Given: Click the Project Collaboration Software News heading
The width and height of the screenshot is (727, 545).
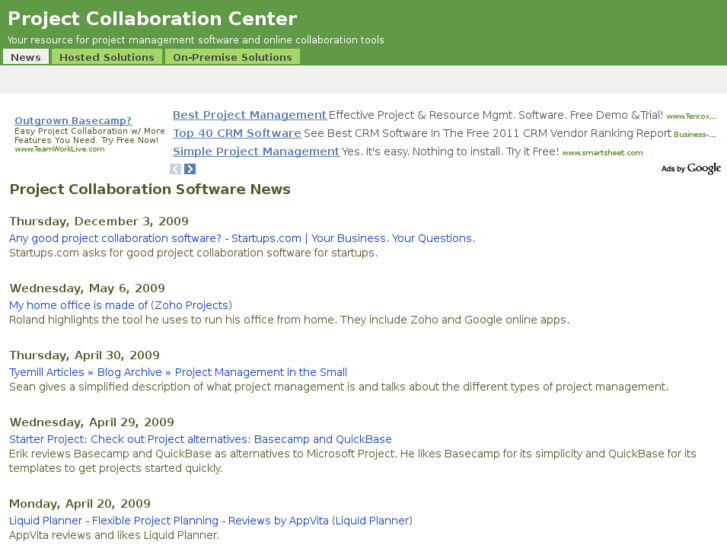Looking at the screenshot, I should tap(150, 189).
